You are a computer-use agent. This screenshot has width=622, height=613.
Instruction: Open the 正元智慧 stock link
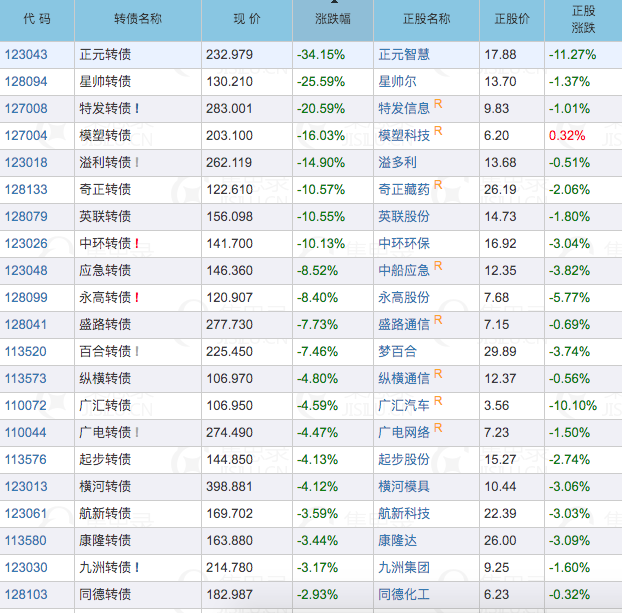click(404, 54)
